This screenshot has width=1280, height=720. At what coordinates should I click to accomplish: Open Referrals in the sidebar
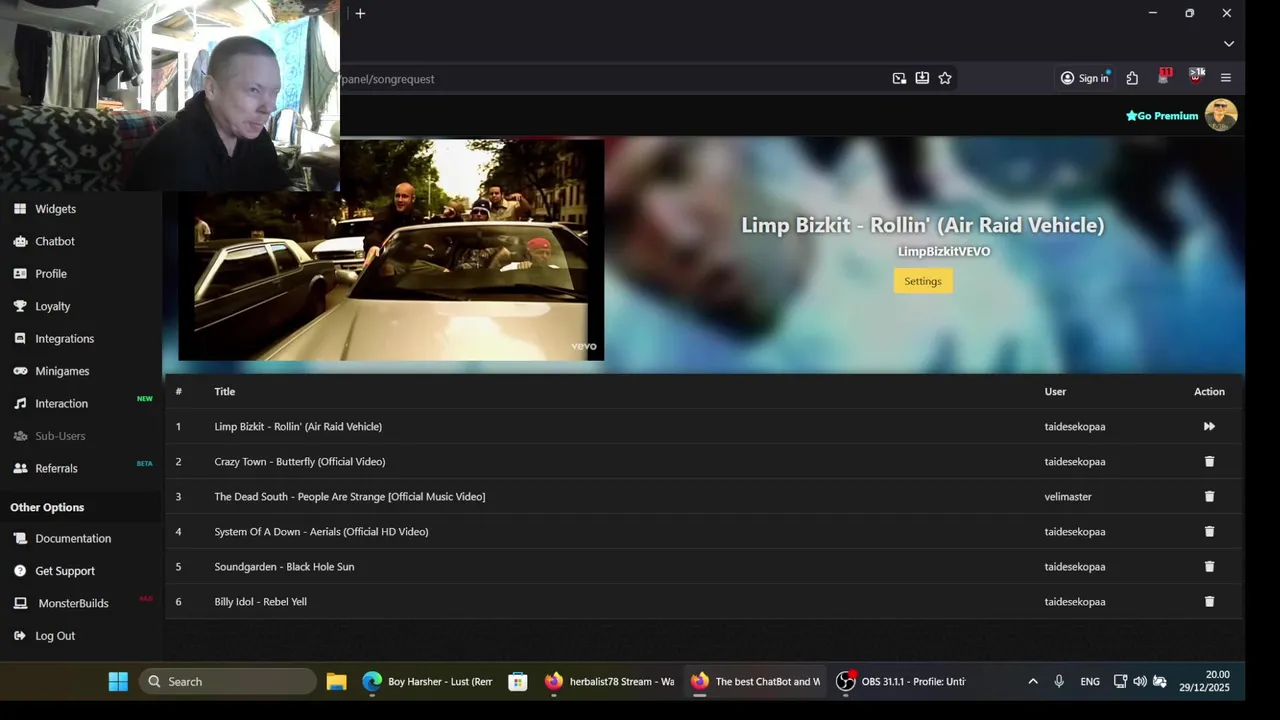coord(56,468)
